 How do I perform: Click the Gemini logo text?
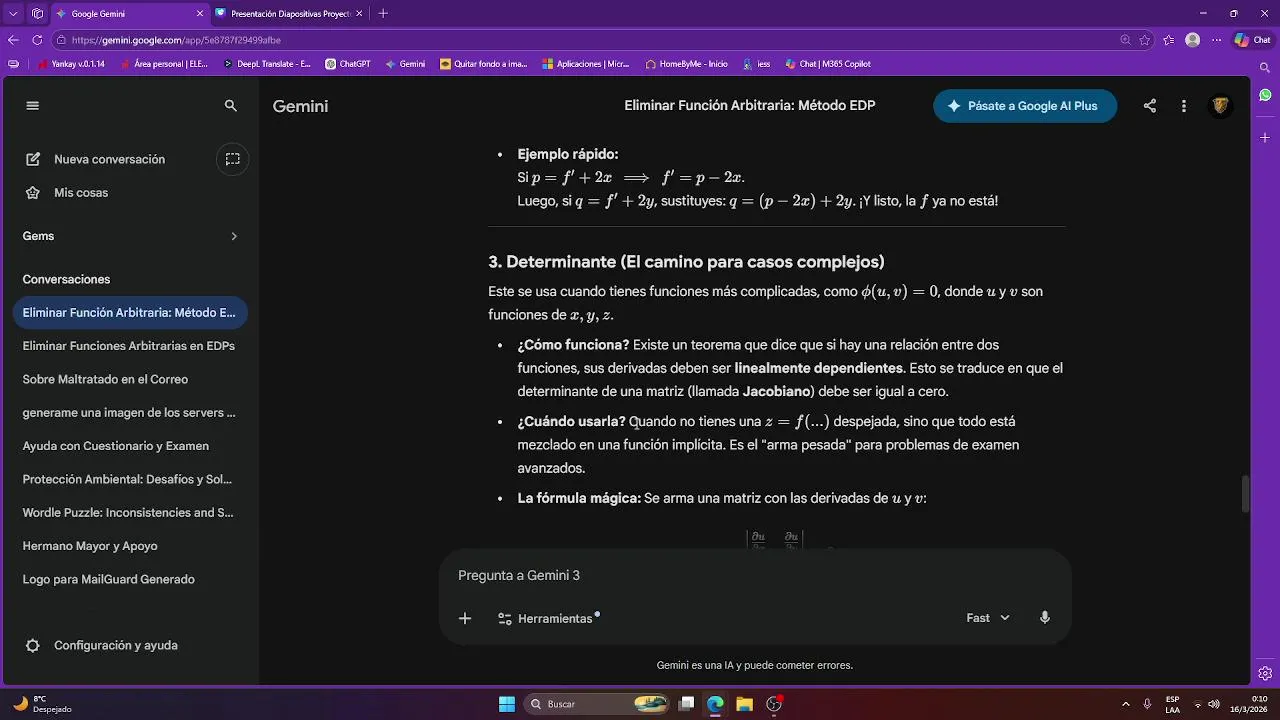pos(300,106)
